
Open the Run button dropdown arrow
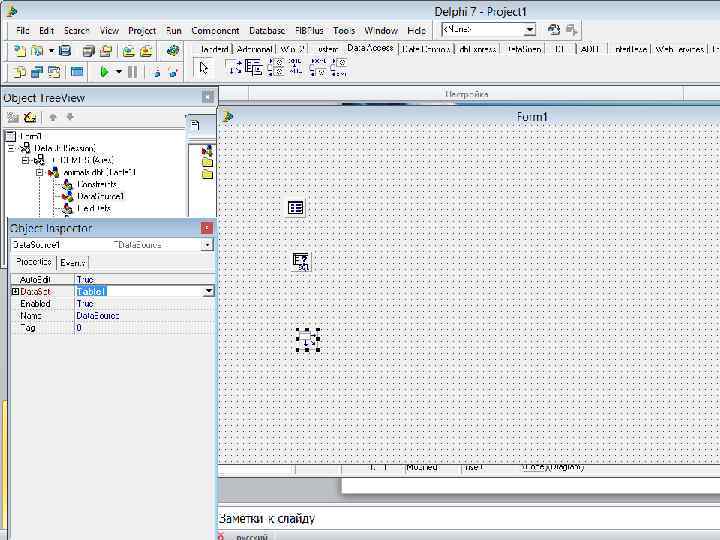click(x=119, y=72)
